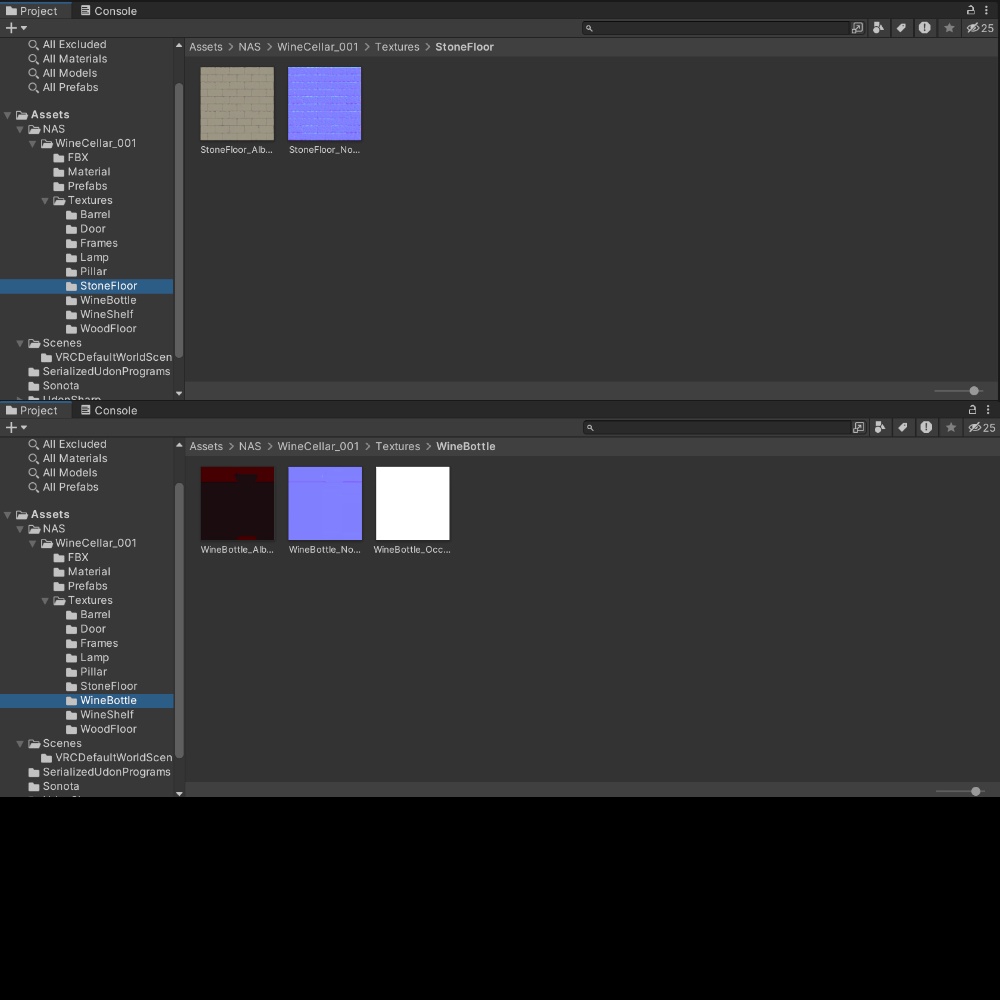
Task: Open Frames folder in lower tree
Action: click(99, 643)
